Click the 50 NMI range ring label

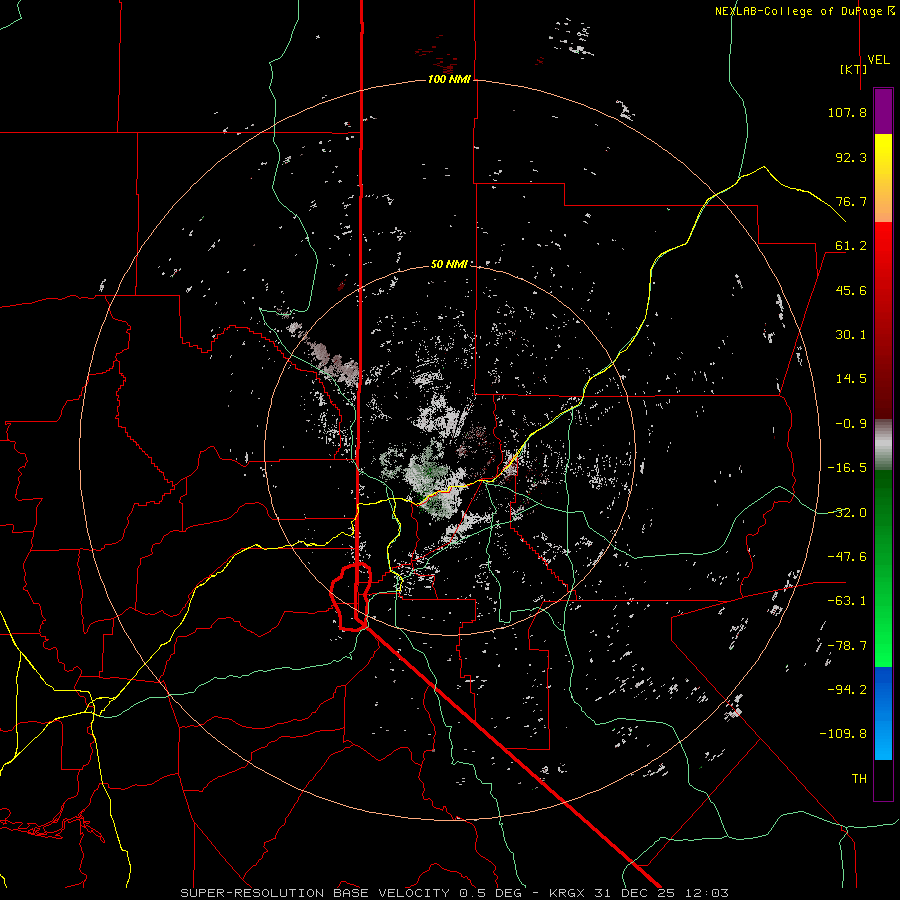point(449,264)
